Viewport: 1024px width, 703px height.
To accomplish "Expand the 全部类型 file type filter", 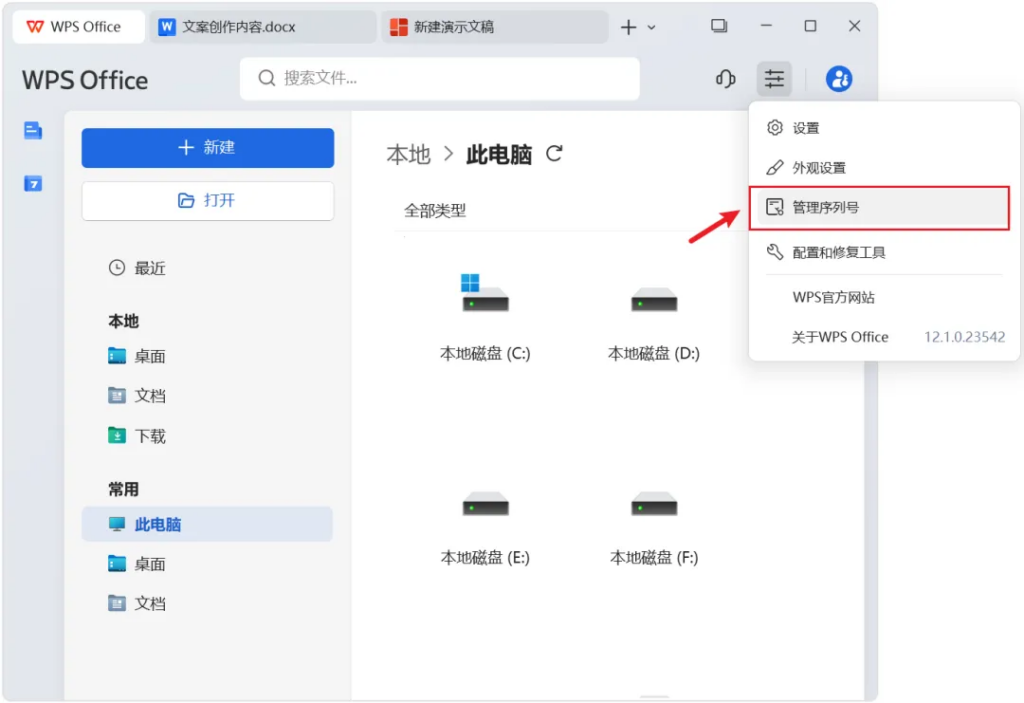I will 435,211.
